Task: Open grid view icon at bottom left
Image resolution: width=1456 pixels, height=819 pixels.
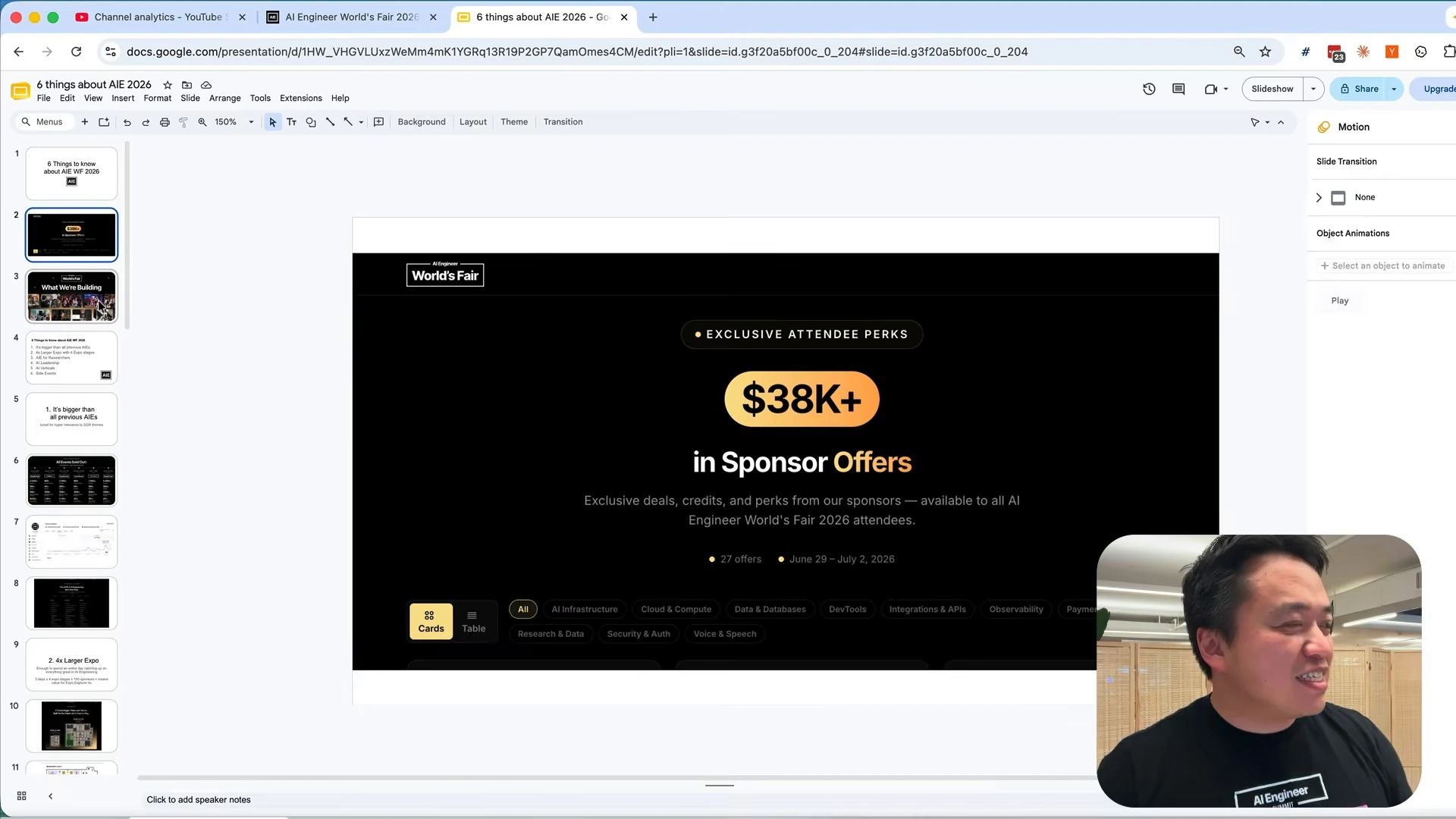Action: coord(22,796)
